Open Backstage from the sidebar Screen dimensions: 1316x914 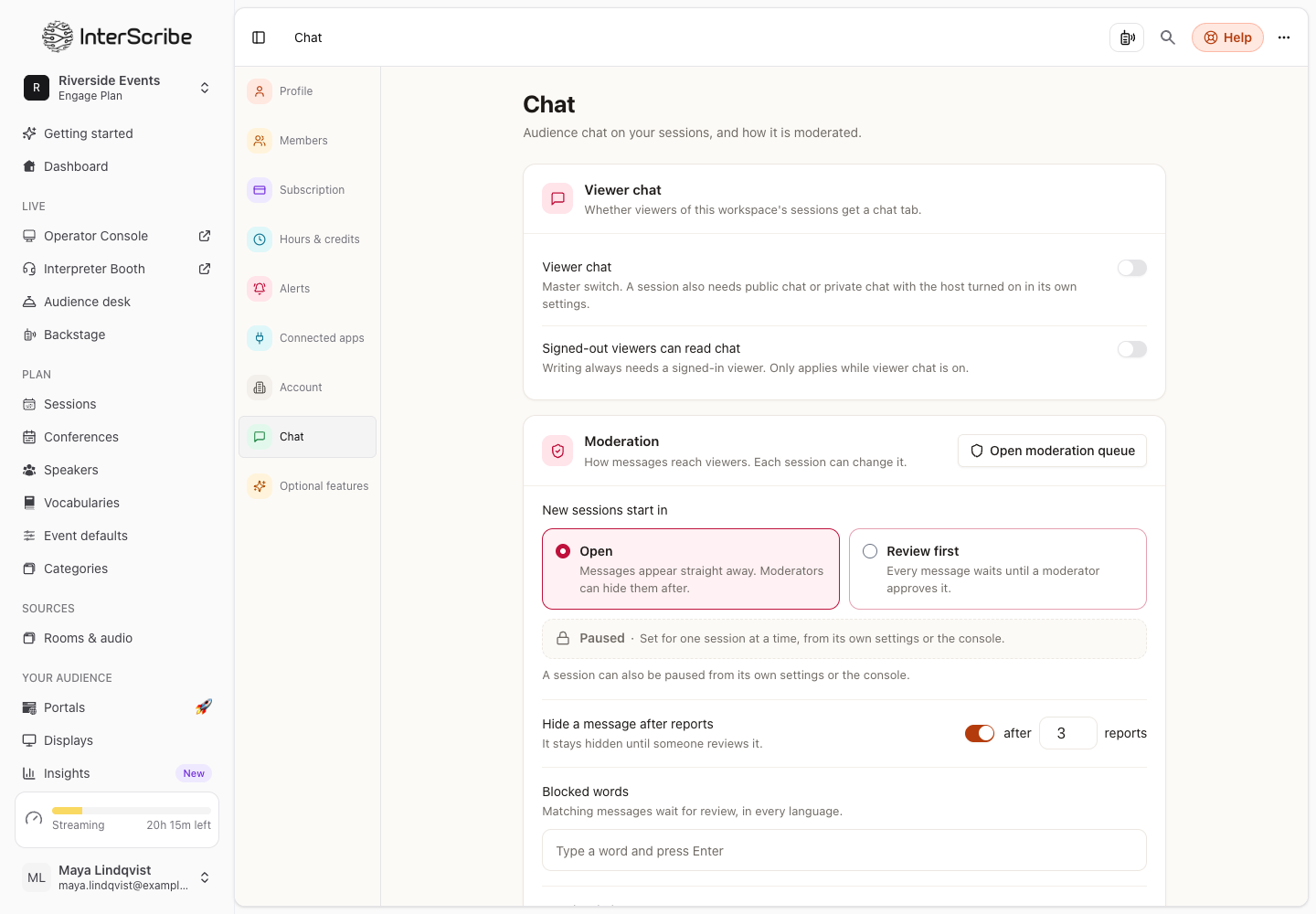[117, 335]
